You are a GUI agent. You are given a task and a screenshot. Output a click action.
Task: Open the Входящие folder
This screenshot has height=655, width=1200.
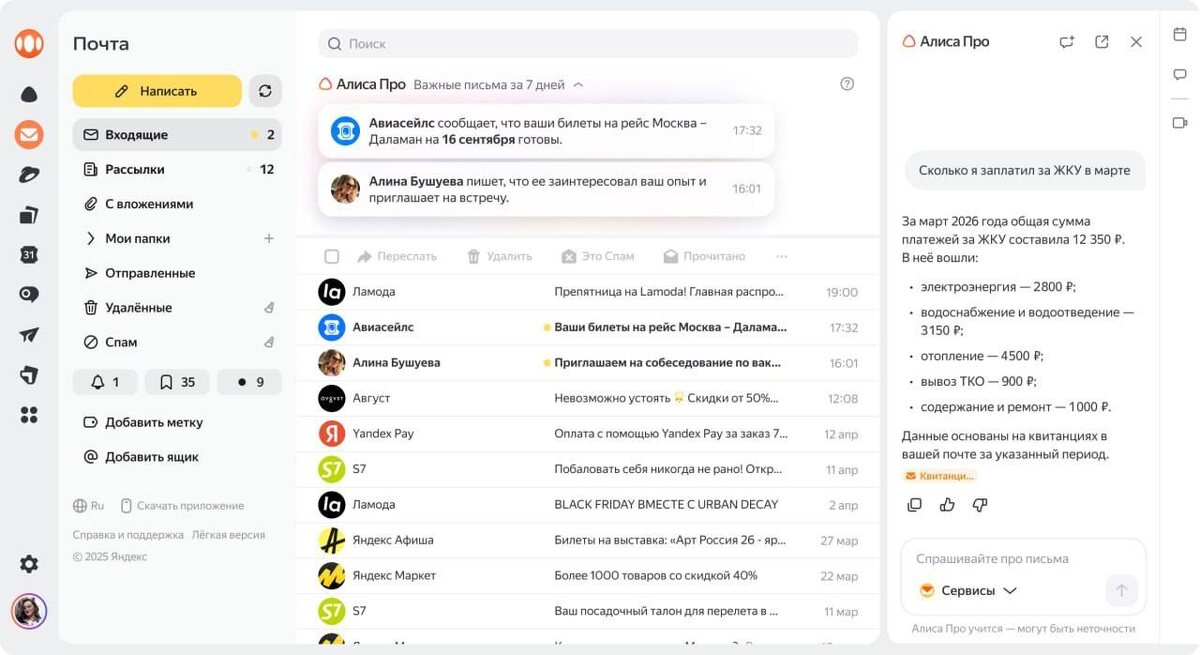177,135
